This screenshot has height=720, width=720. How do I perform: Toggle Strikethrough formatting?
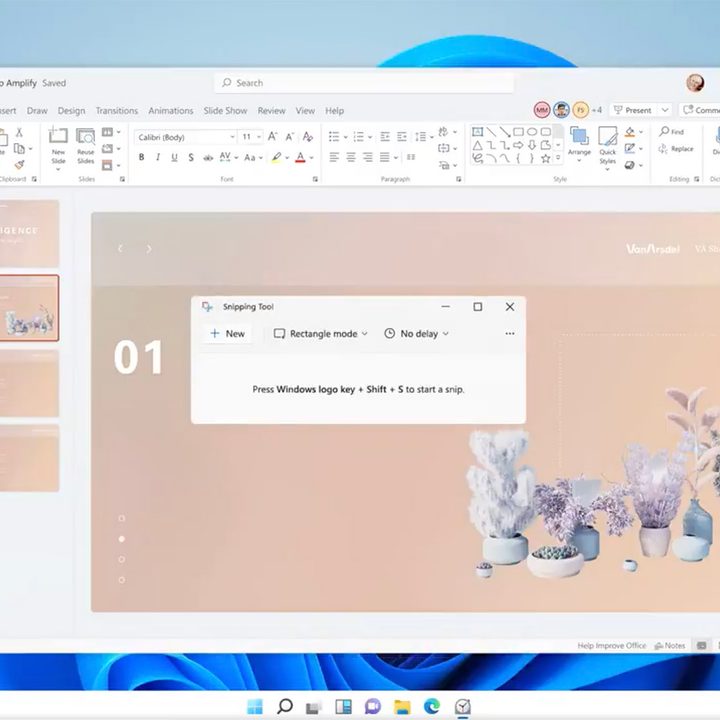208,158
